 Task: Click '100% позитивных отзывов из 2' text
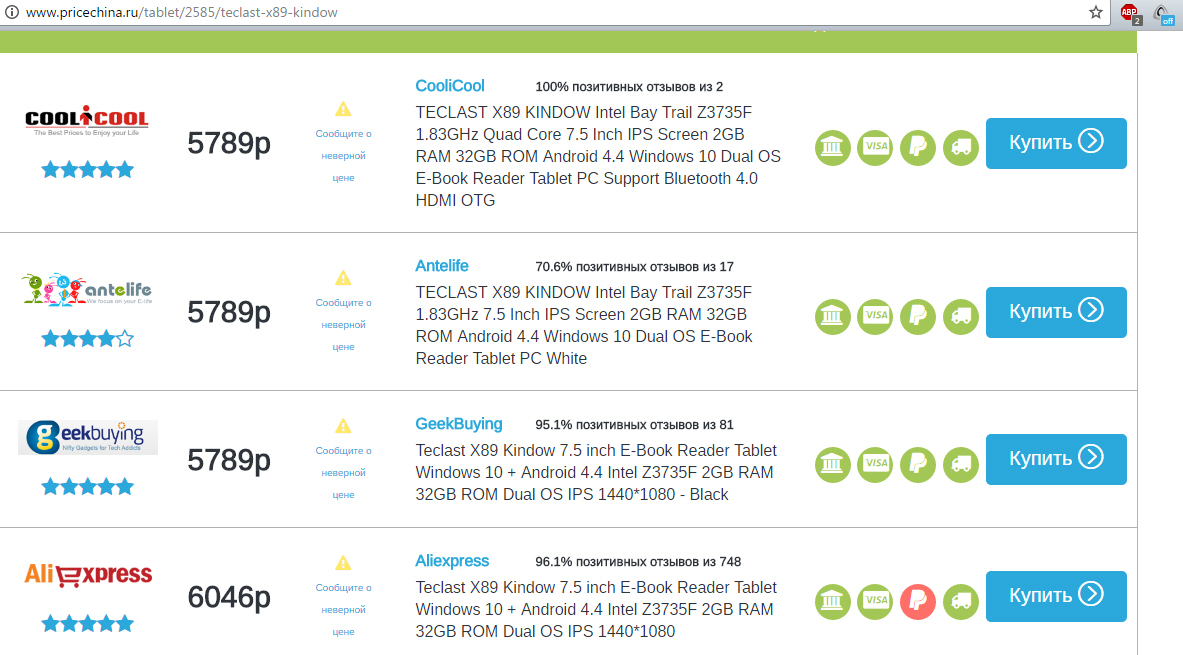tap(629, 87)
